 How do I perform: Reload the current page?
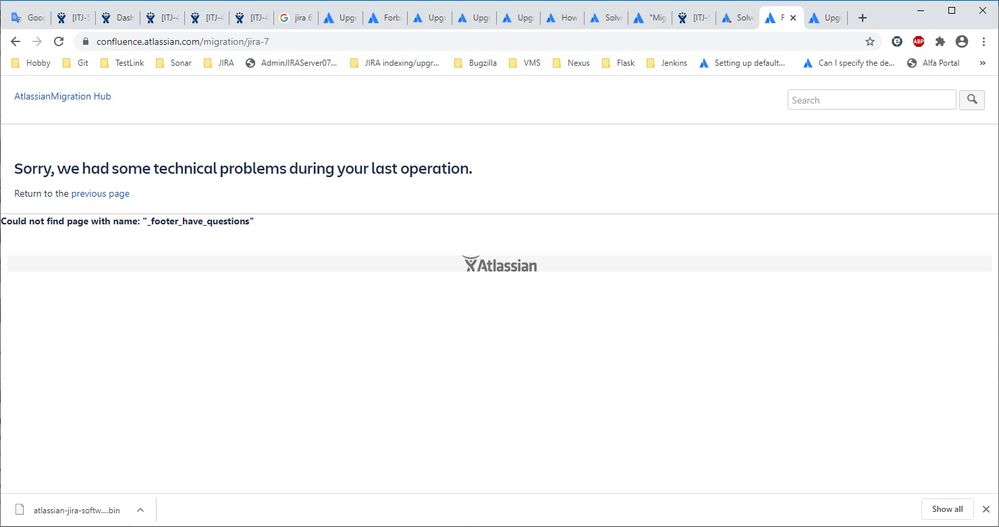(59, 41)
